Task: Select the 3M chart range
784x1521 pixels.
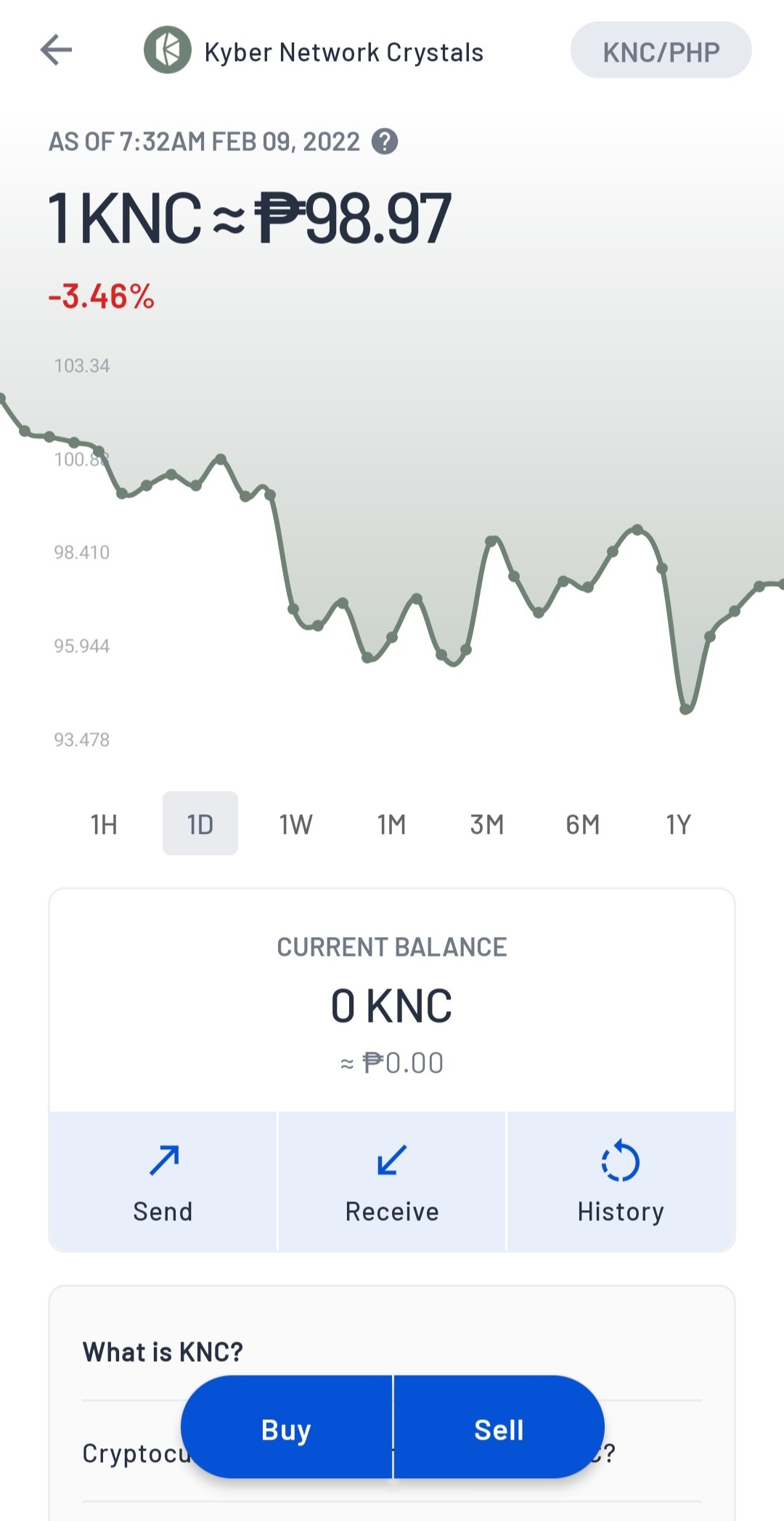Action: (487, 824)
